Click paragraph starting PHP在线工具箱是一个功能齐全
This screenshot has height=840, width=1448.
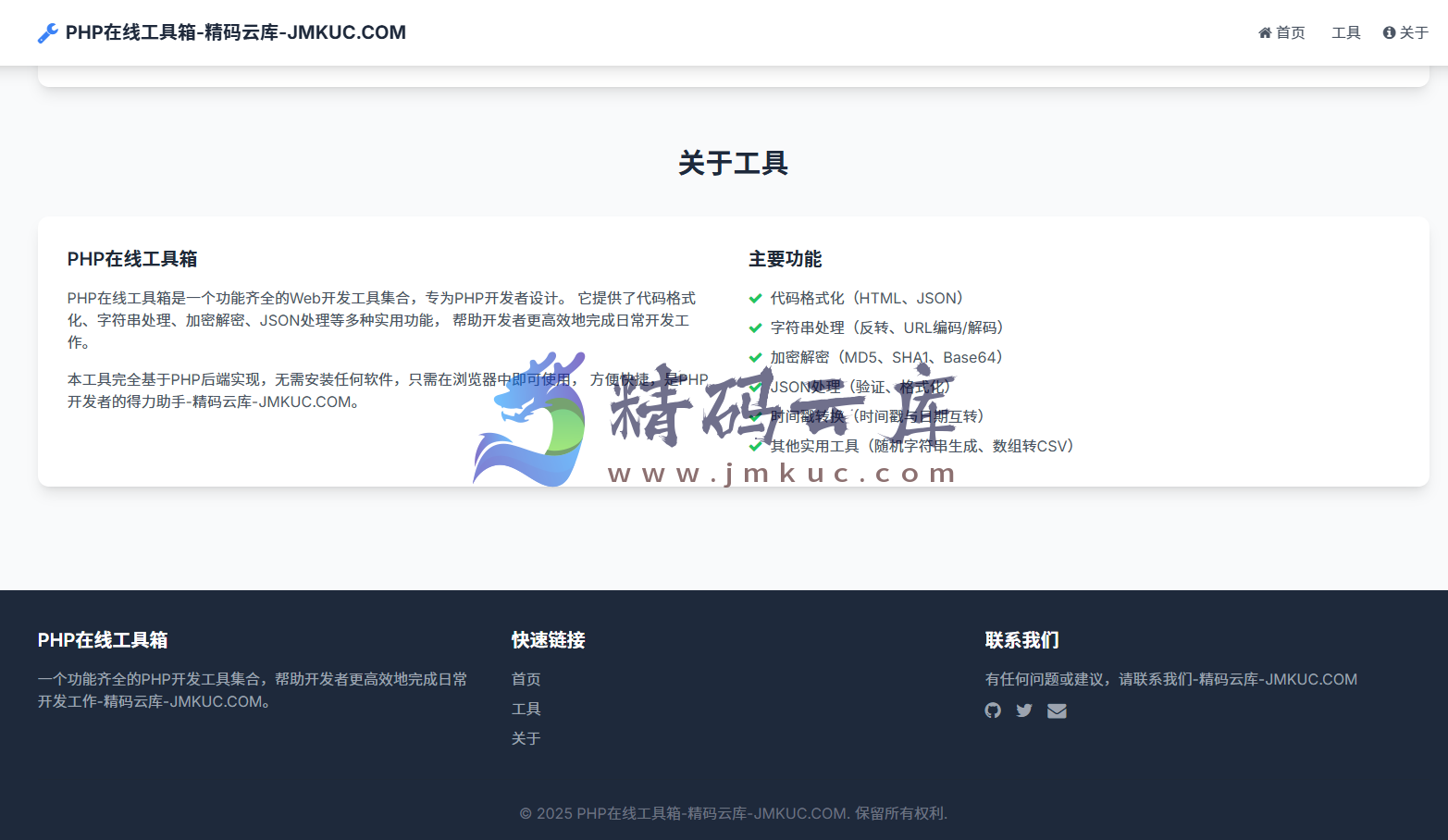click(381, 320)
